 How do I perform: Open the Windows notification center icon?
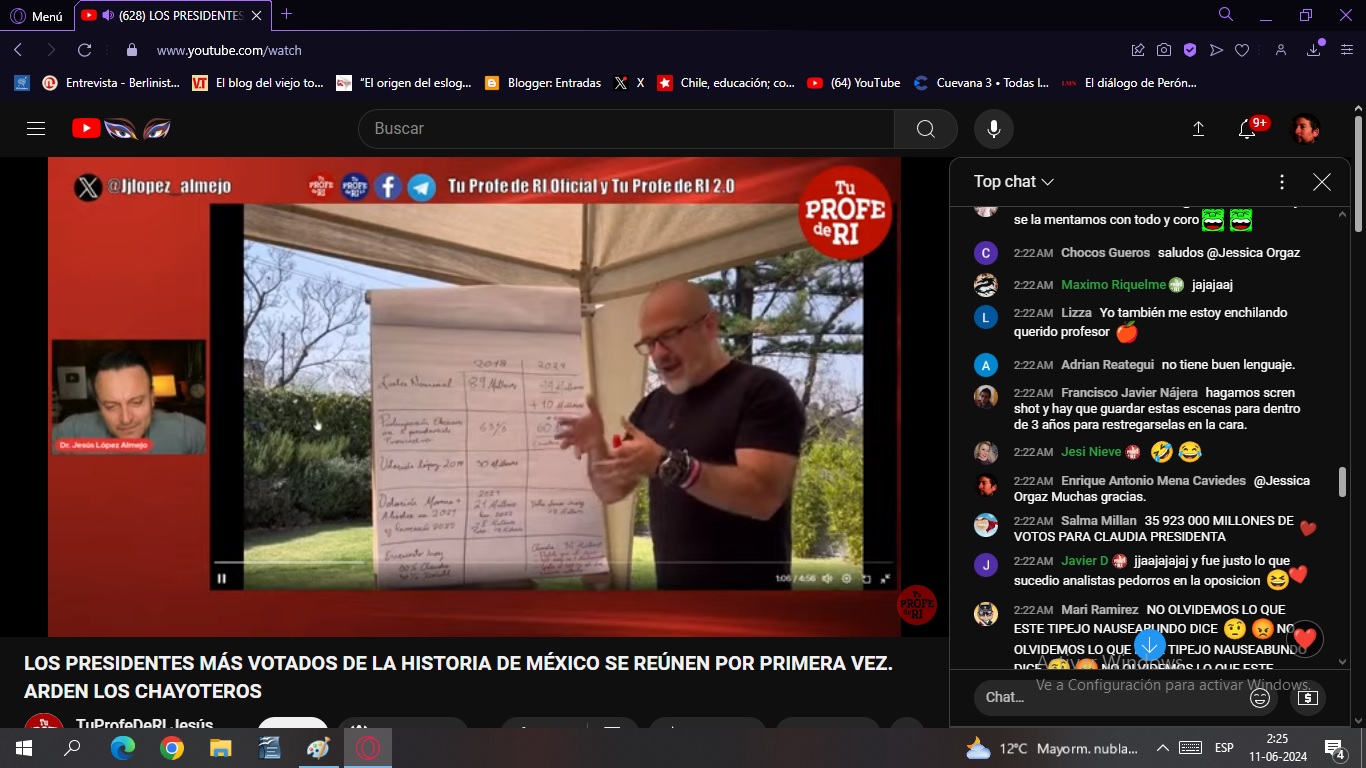coord(1335,748)
